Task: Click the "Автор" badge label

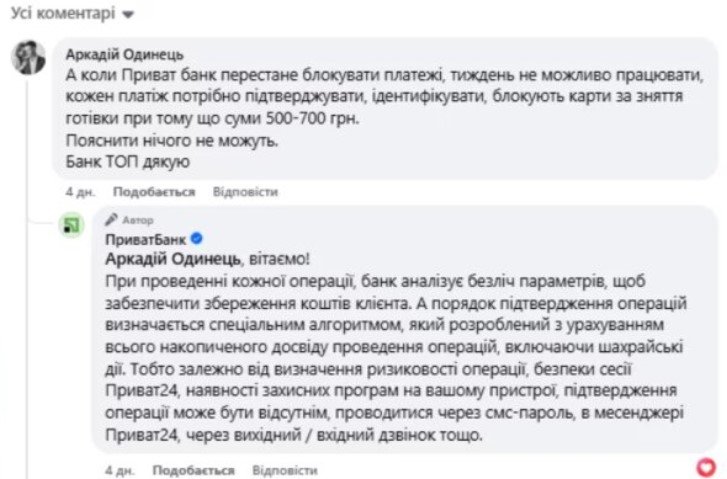Action: tap(138, 219)
